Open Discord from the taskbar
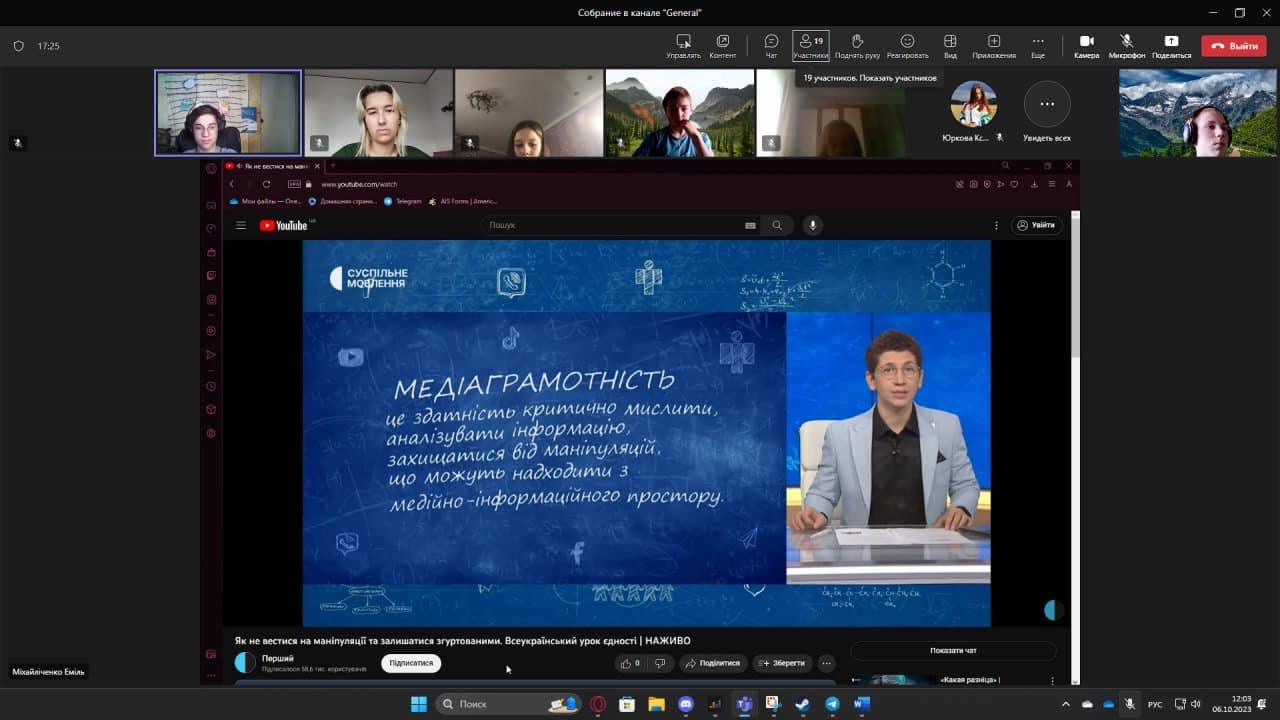The height and width of the screenshot is (720, 1280). coord(685,704)
